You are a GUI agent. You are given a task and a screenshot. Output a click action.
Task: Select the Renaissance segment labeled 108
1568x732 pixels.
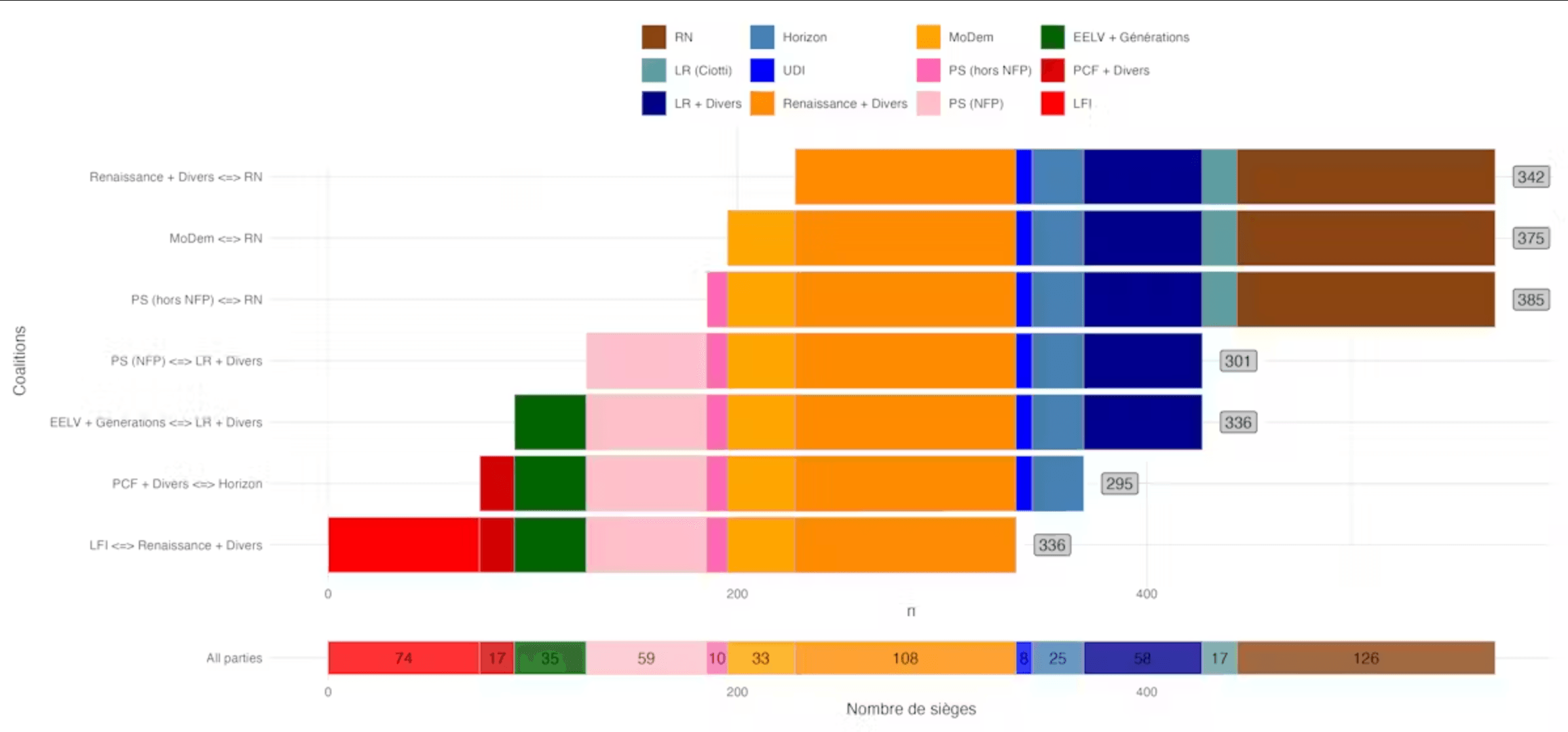906,658
